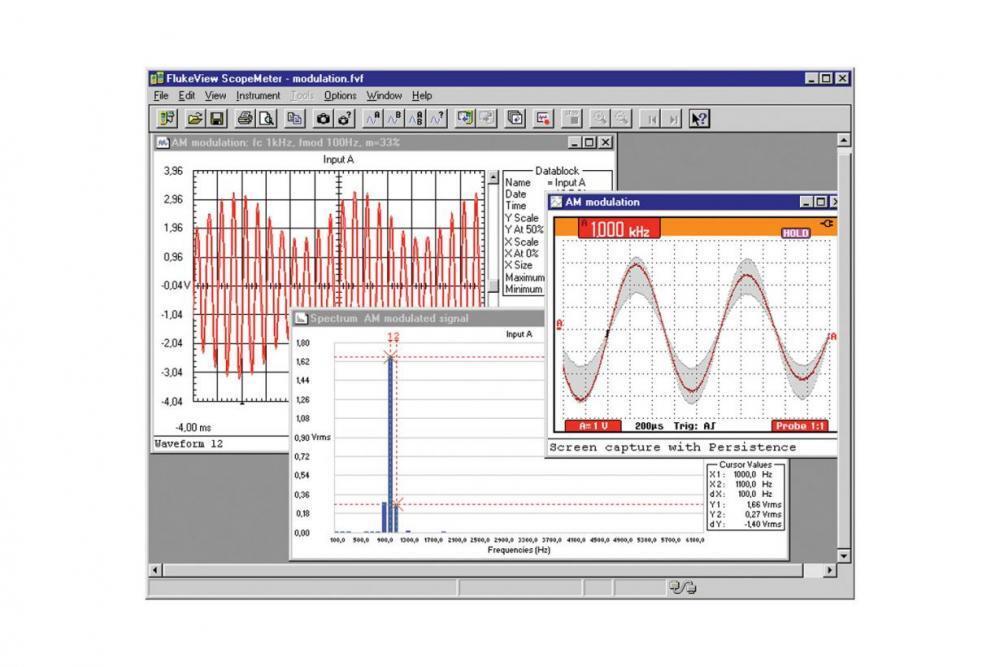Click the 1,000 kHz frequency readout

(x=618, y=230)
